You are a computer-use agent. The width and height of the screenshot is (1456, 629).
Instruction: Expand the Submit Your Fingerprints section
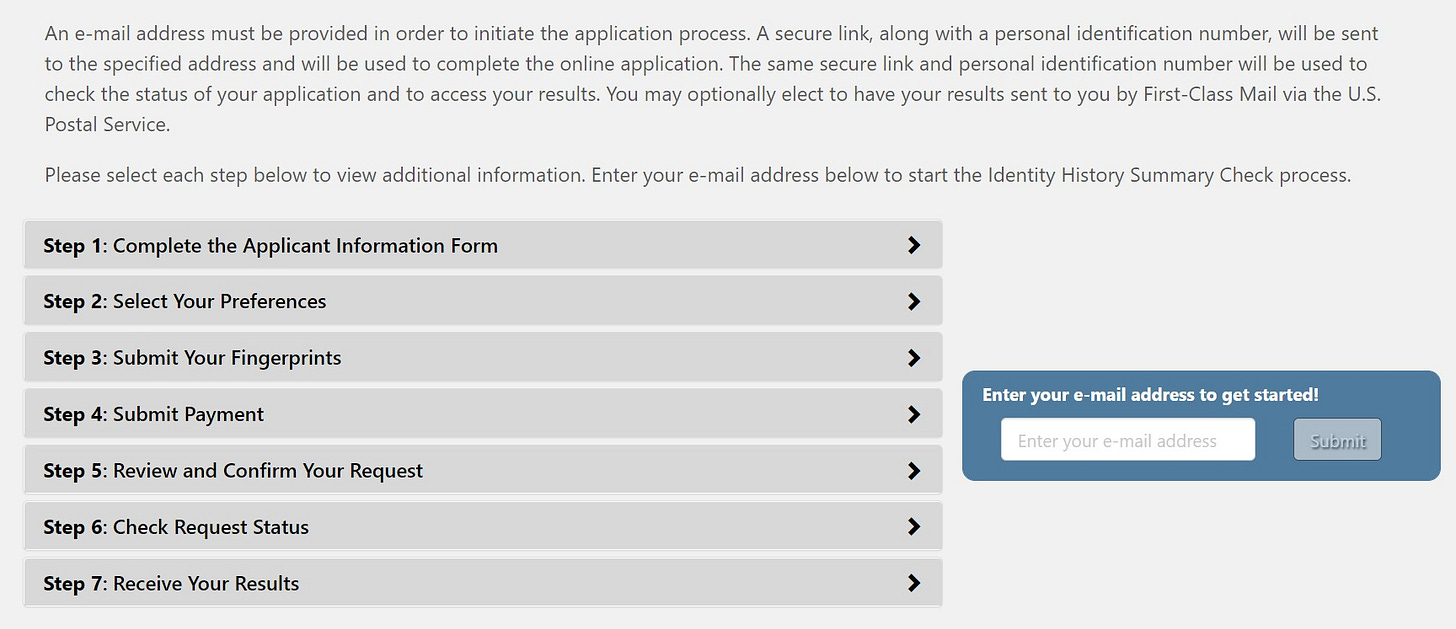click(483, 357)
